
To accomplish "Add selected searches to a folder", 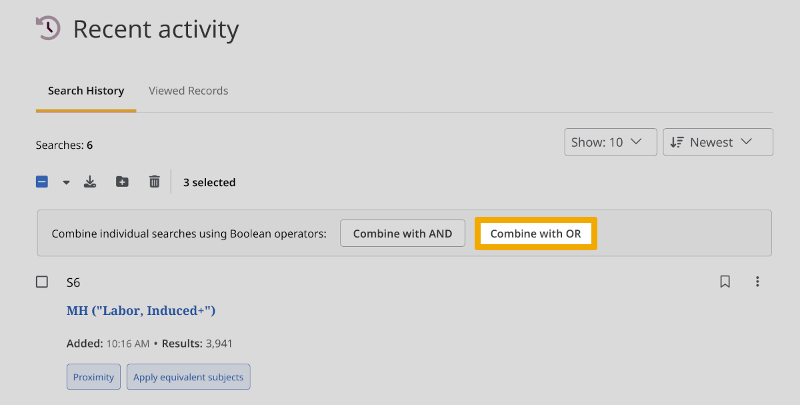I will click(122, 182).
